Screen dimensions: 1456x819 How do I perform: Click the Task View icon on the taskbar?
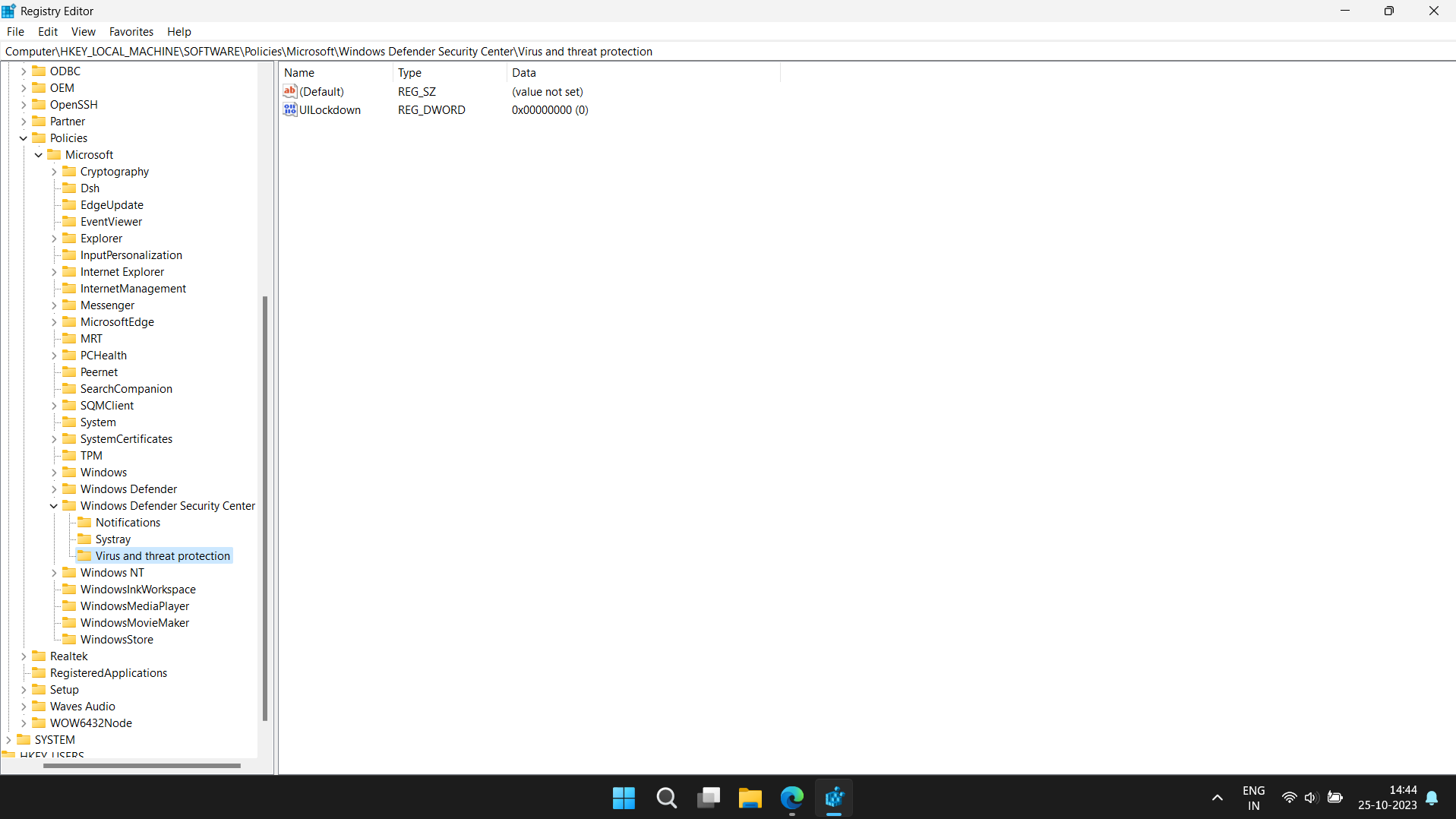[x=708, y=798]
